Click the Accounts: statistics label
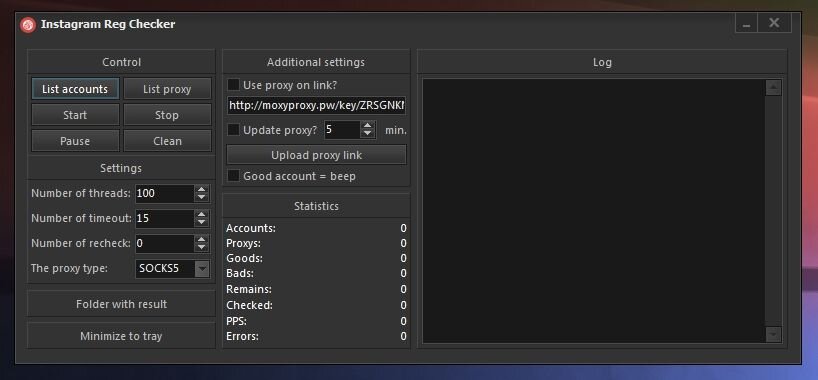Viewport: 818px width, 380px height. pyautogui.click(x=251, y=228)
